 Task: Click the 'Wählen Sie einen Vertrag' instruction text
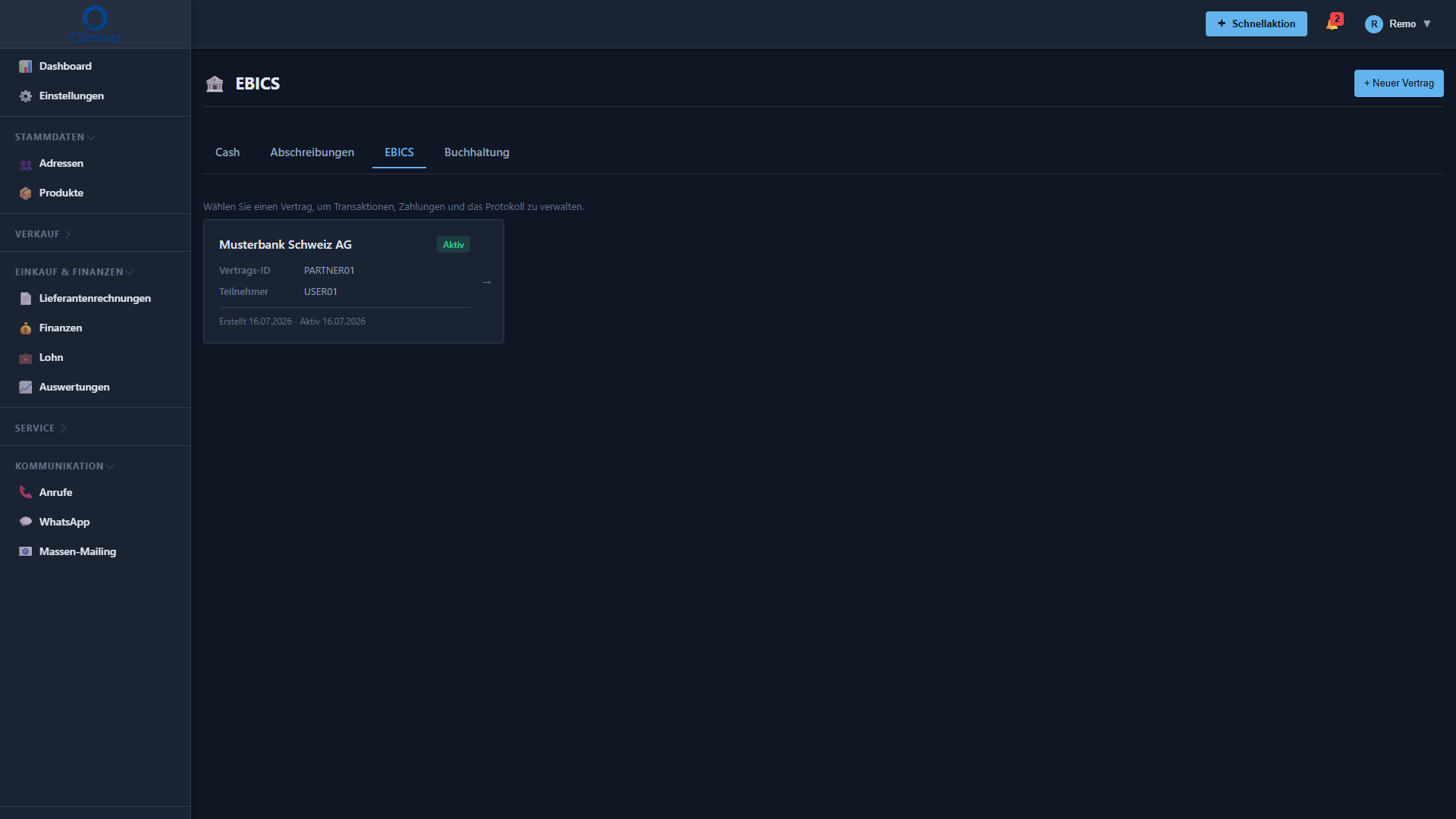[x=394, y=207]
